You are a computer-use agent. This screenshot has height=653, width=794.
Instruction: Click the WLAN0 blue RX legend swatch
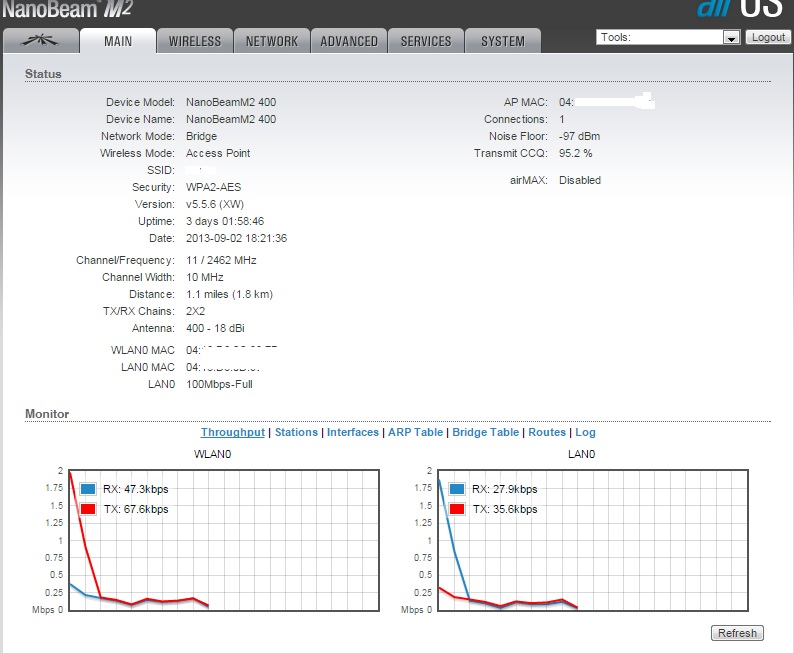[88, 489]
